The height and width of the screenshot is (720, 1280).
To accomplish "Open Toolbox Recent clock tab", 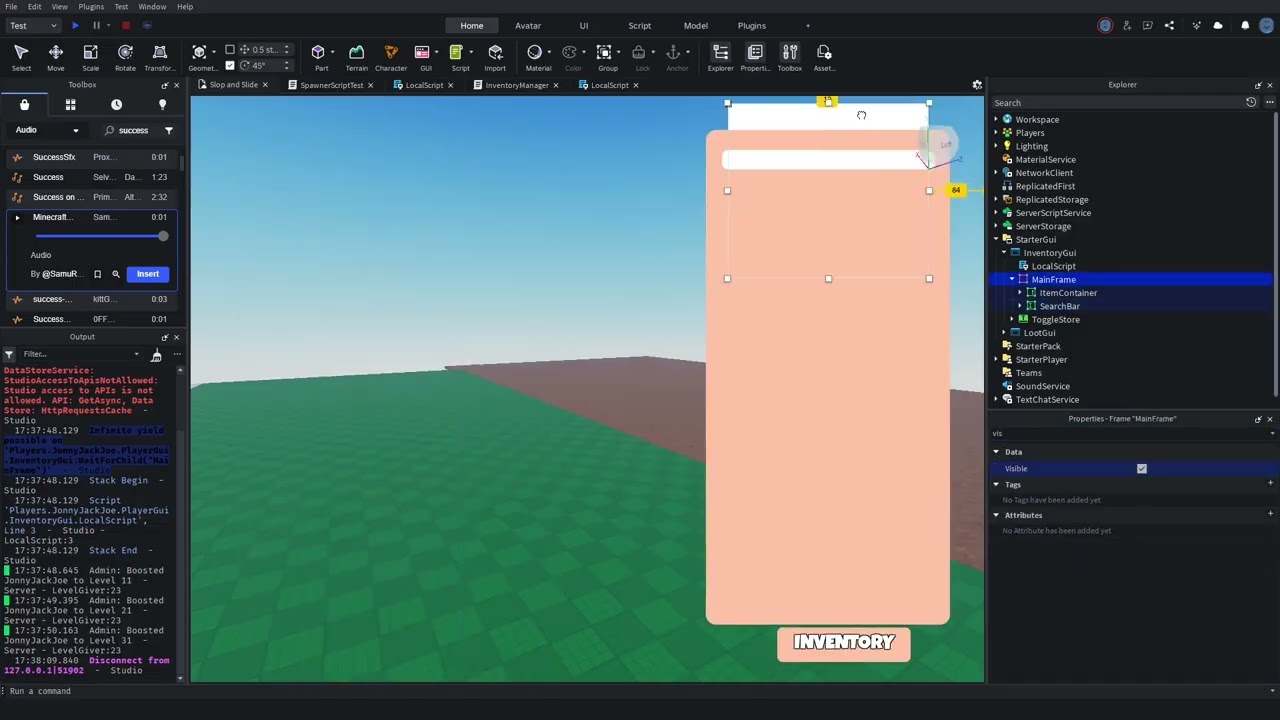I will point(116,104).
